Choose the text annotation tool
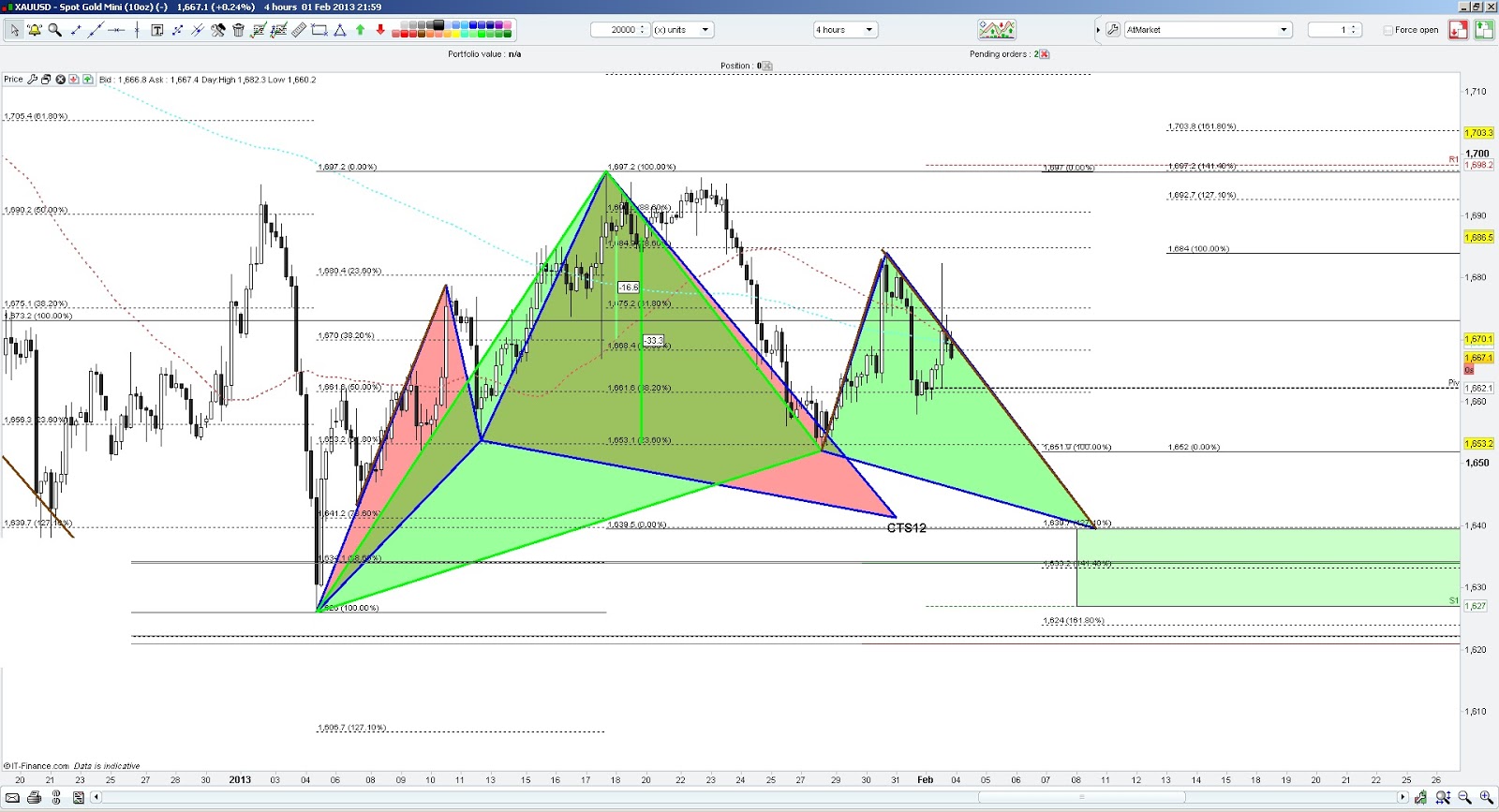1499x812 pixels. 157,30
